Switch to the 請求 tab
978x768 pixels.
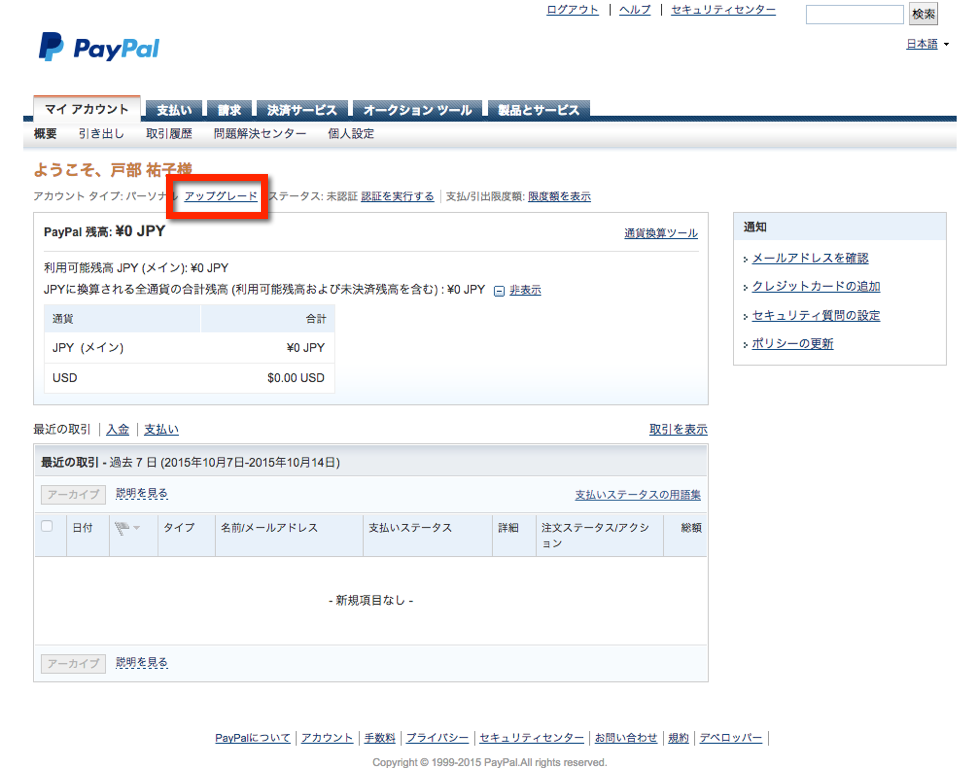click(x=229, y=110)
